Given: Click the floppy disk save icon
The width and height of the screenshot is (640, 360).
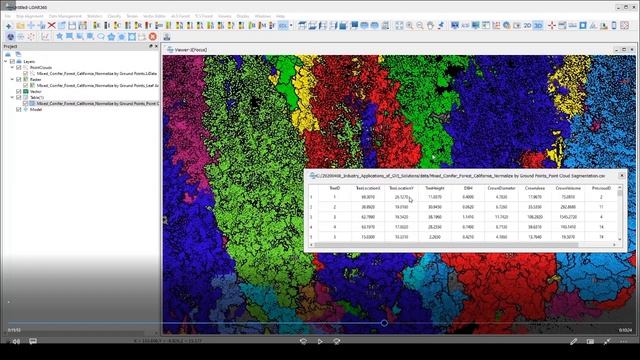Looking at the screenshot, I should 72,26.
